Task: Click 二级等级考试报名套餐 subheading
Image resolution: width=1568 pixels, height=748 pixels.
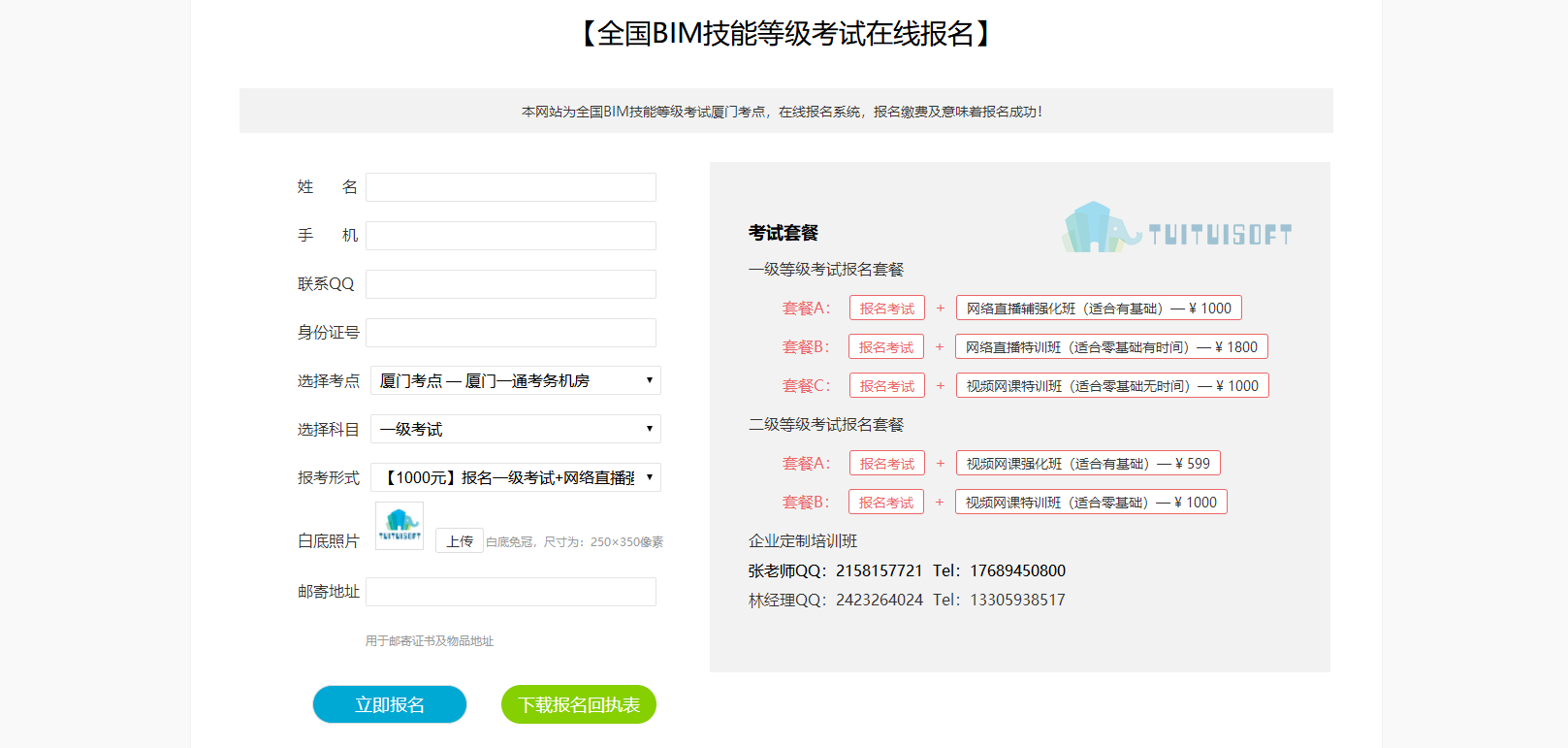Action: click(826, 425)
